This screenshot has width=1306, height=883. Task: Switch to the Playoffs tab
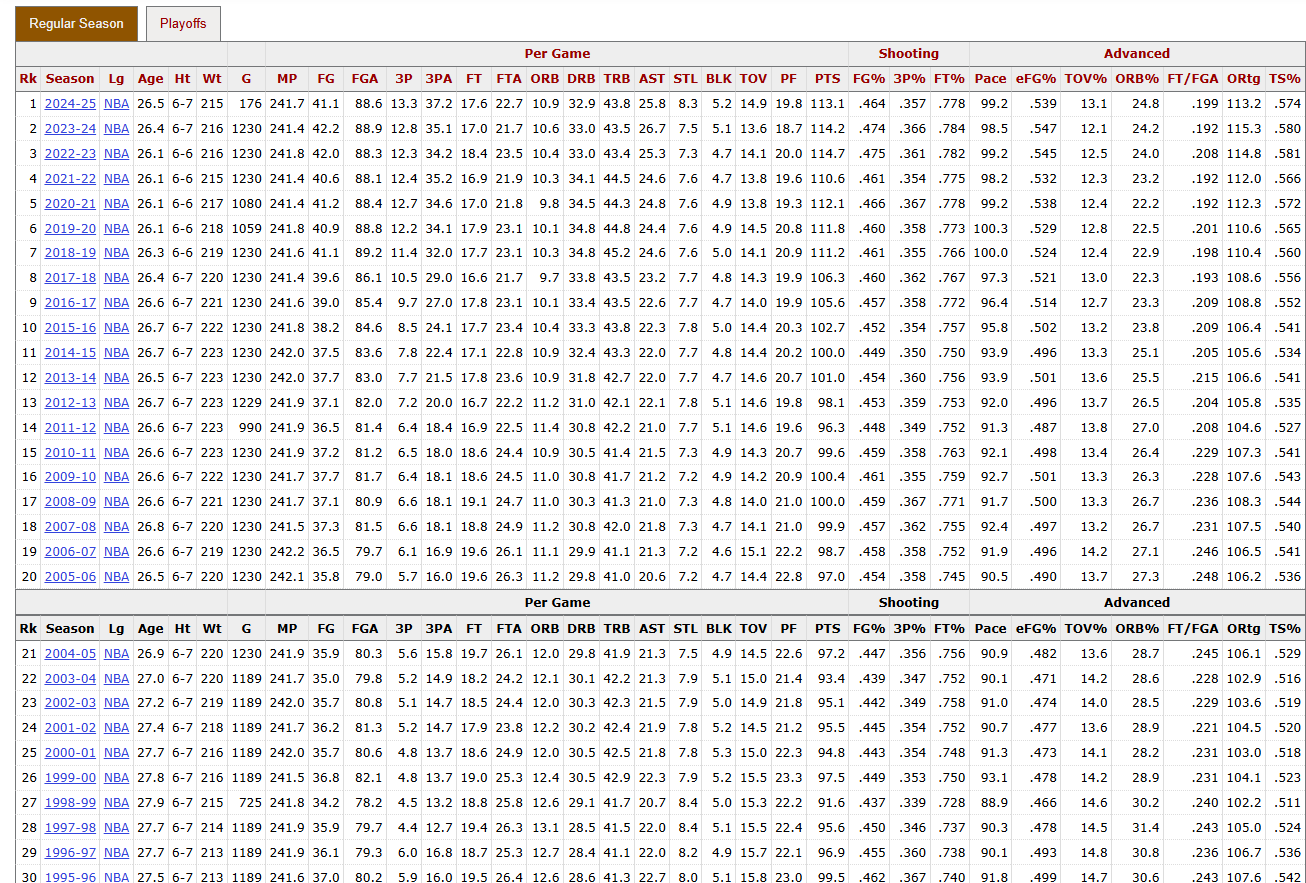tap(183, 23)
